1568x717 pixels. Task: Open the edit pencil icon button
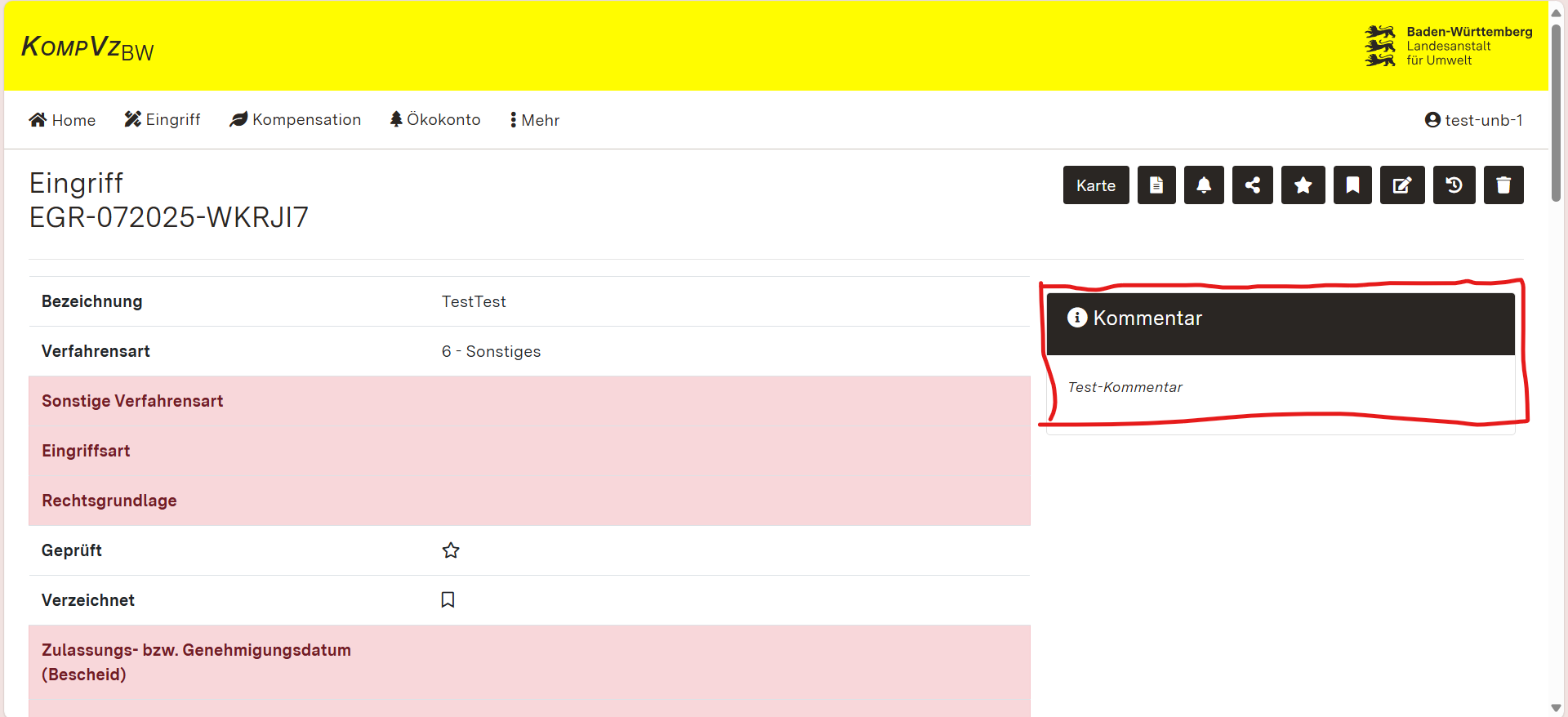coord(1402,185)
